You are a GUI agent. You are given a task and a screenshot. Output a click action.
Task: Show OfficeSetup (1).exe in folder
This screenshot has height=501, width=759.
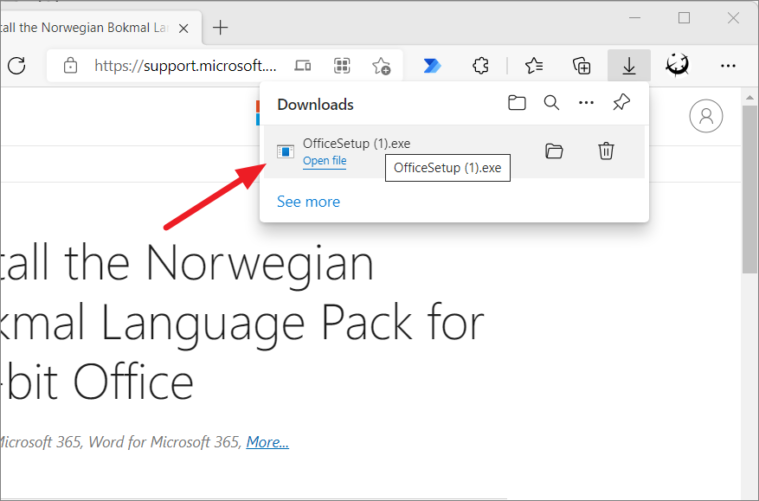pos(554,151)
